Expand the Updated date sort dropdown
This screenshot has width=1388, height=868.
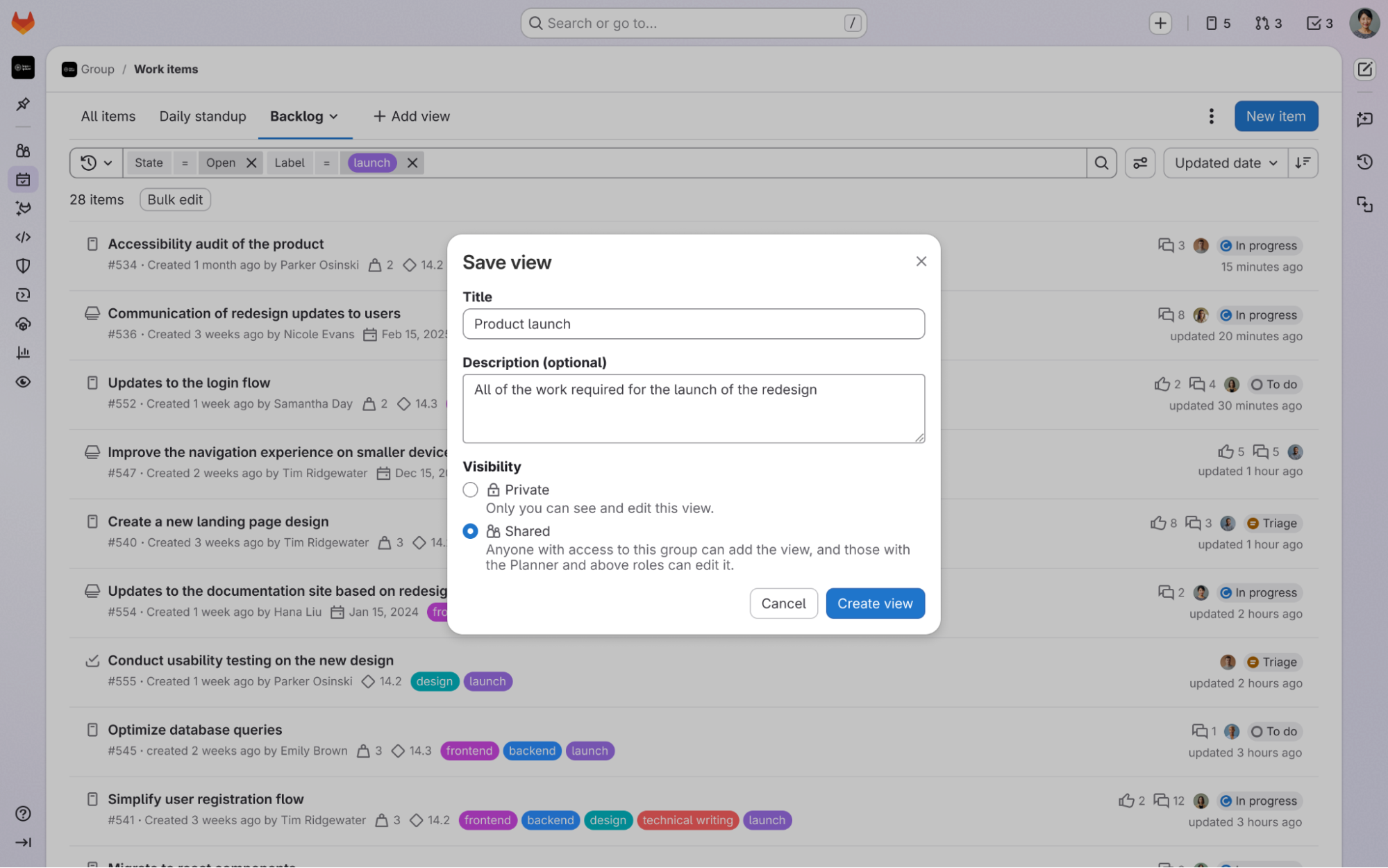tap(1225, 163)
